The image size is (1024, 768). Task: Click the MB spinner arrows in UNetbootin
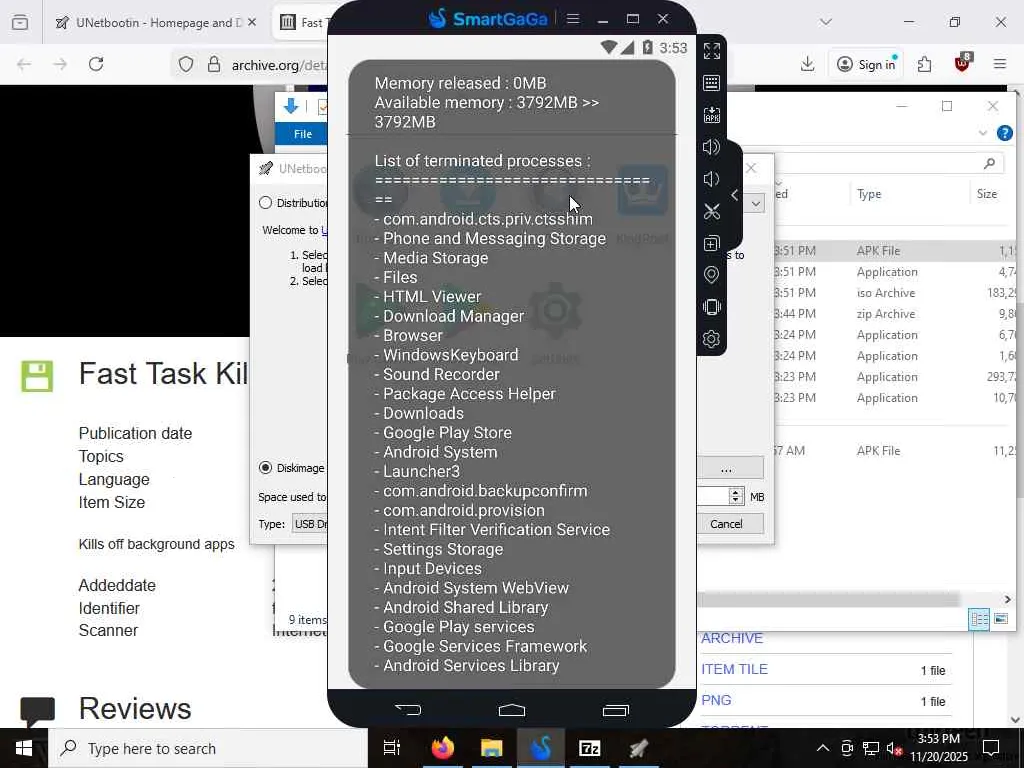point(736,496)
